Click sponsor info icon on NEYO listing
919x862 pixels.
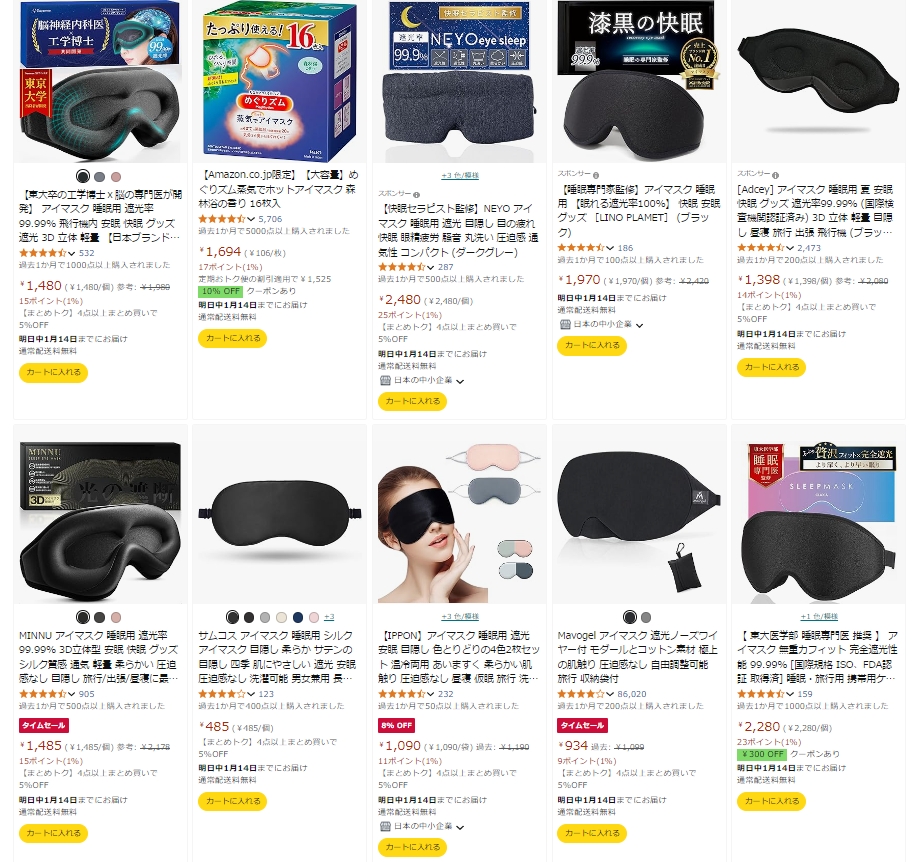tap(417, 195)
